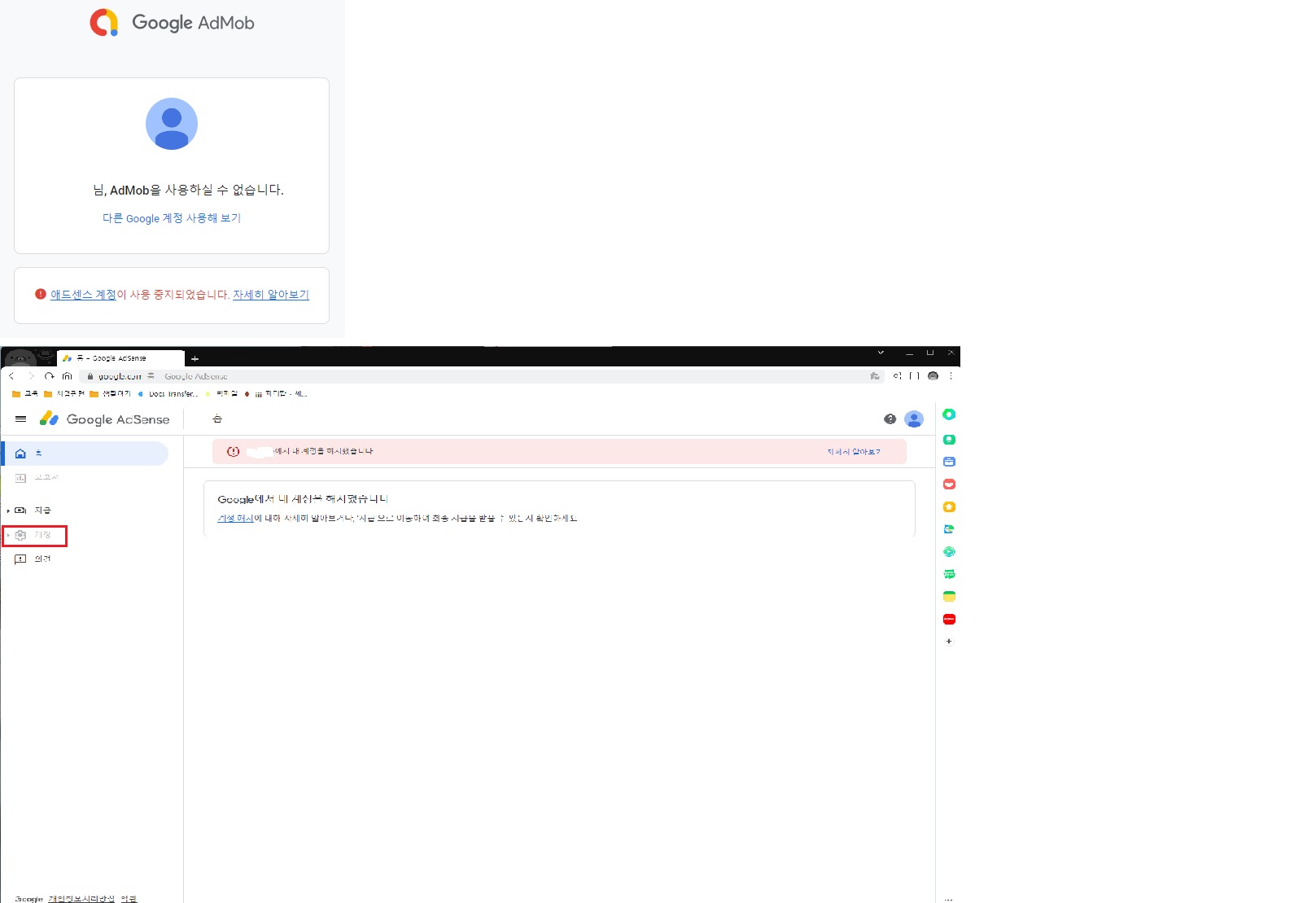The width and height of the screenshot is (1316, 903).
Task: Open the privacy policy footer link
Action: [81, 899]
